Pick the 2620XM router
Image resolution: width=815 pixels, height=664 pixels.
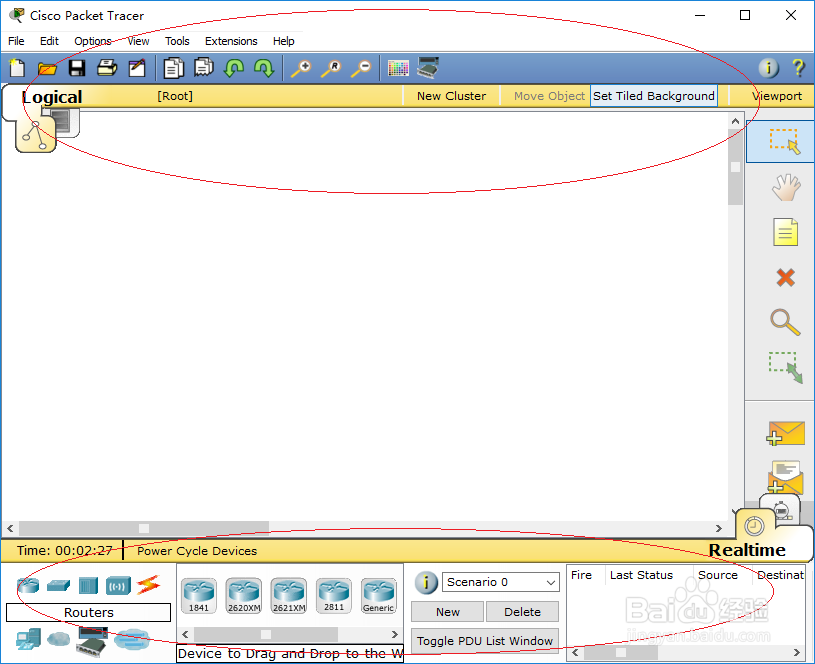pyautogui.click(x=244, y=596)
